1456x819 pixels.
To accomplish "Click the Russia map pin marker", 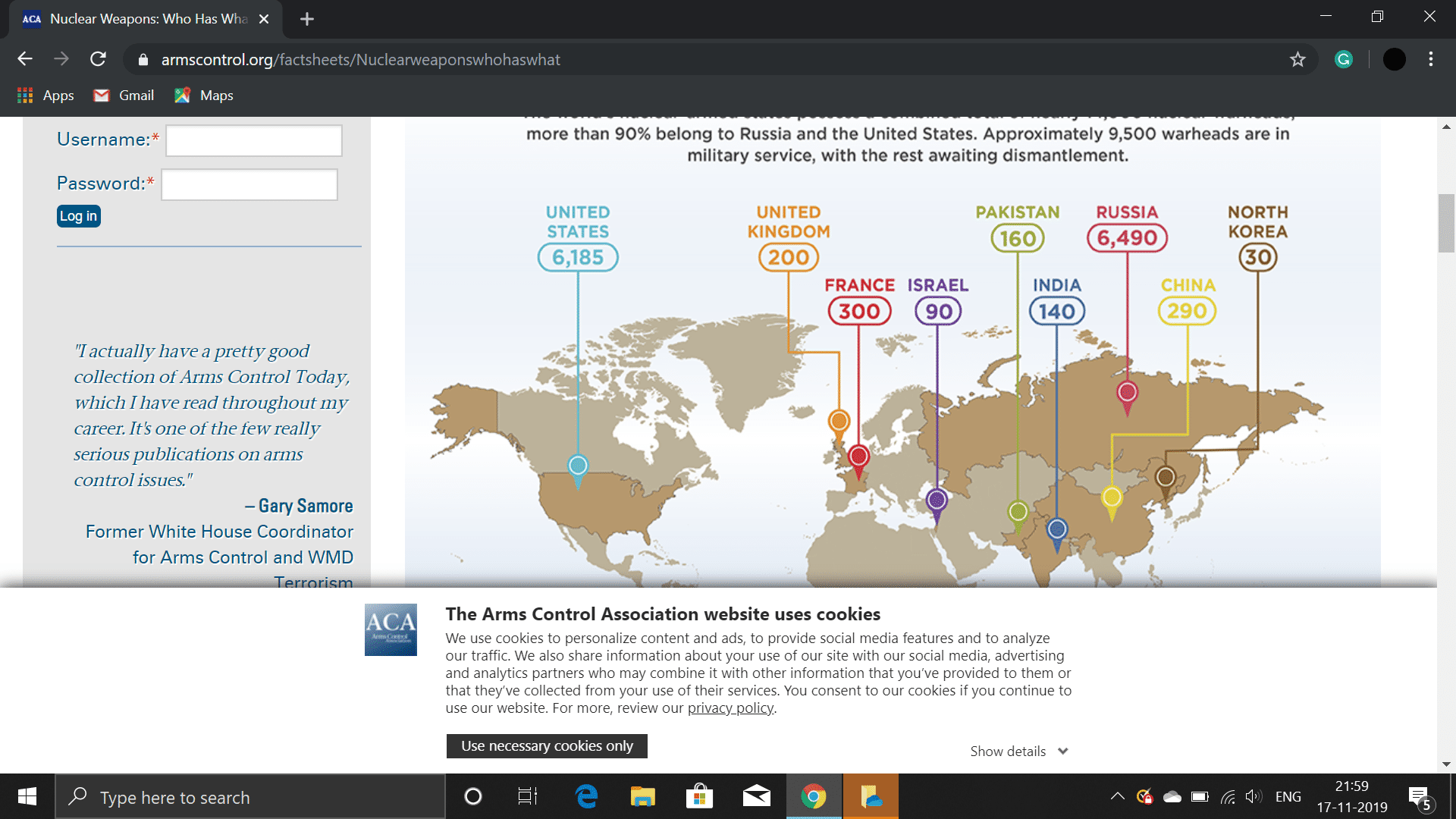I will pos(1127,393).
